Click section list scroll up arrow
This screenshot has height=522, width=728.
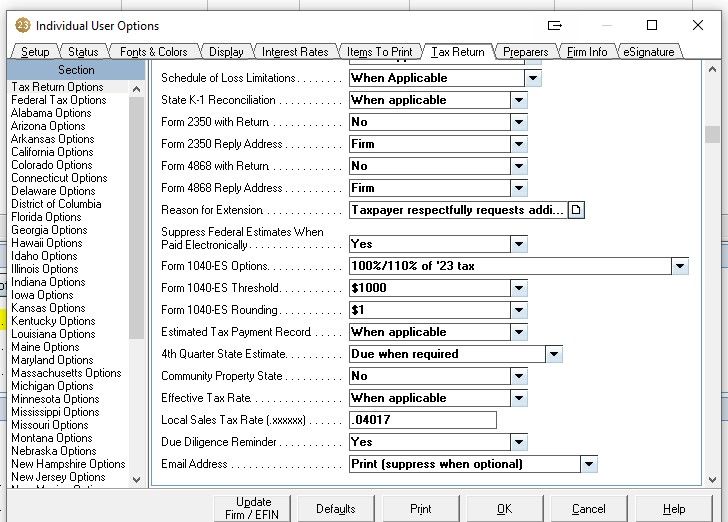pos(136,89)
